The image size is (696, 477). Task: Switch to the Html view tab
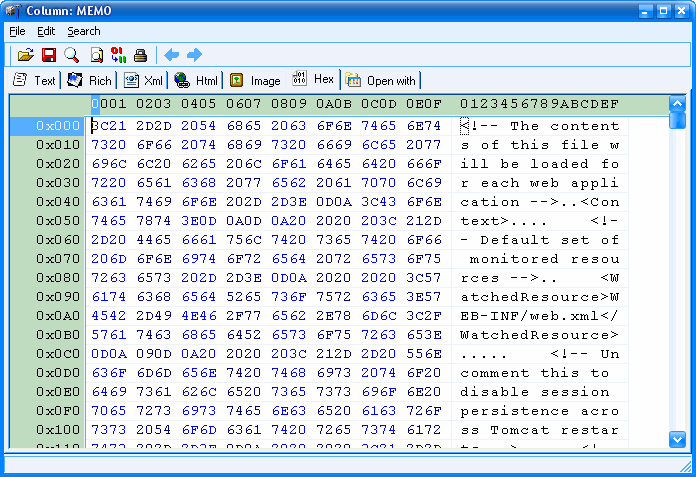coord(197,81)
